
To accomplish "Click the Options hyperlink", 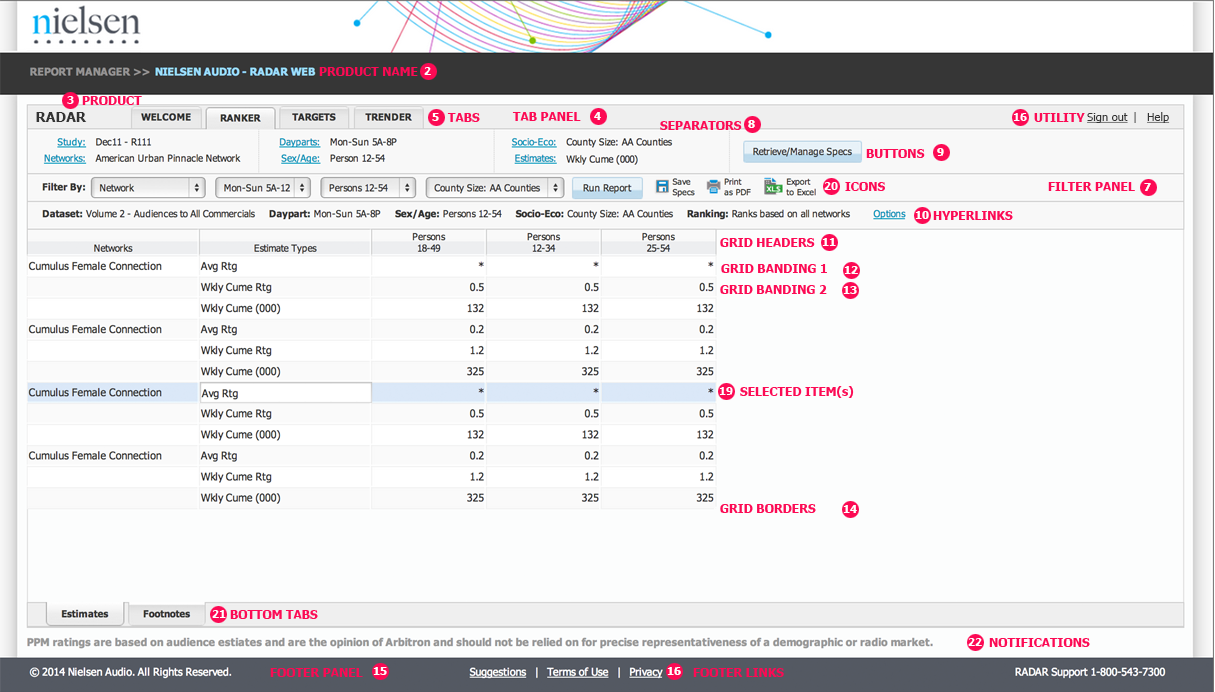I will (889, 214).
